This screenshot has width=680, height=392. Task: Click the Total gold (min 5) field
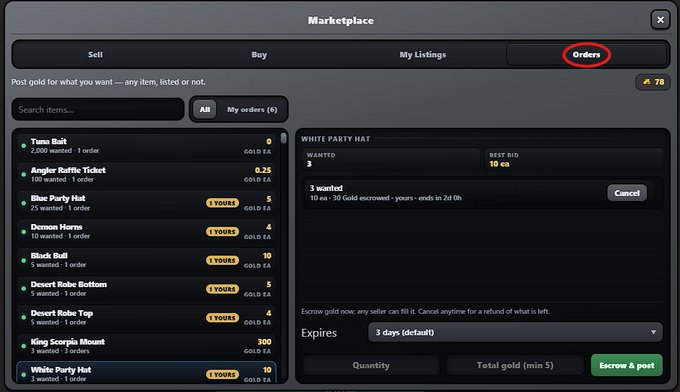[515, 365]
